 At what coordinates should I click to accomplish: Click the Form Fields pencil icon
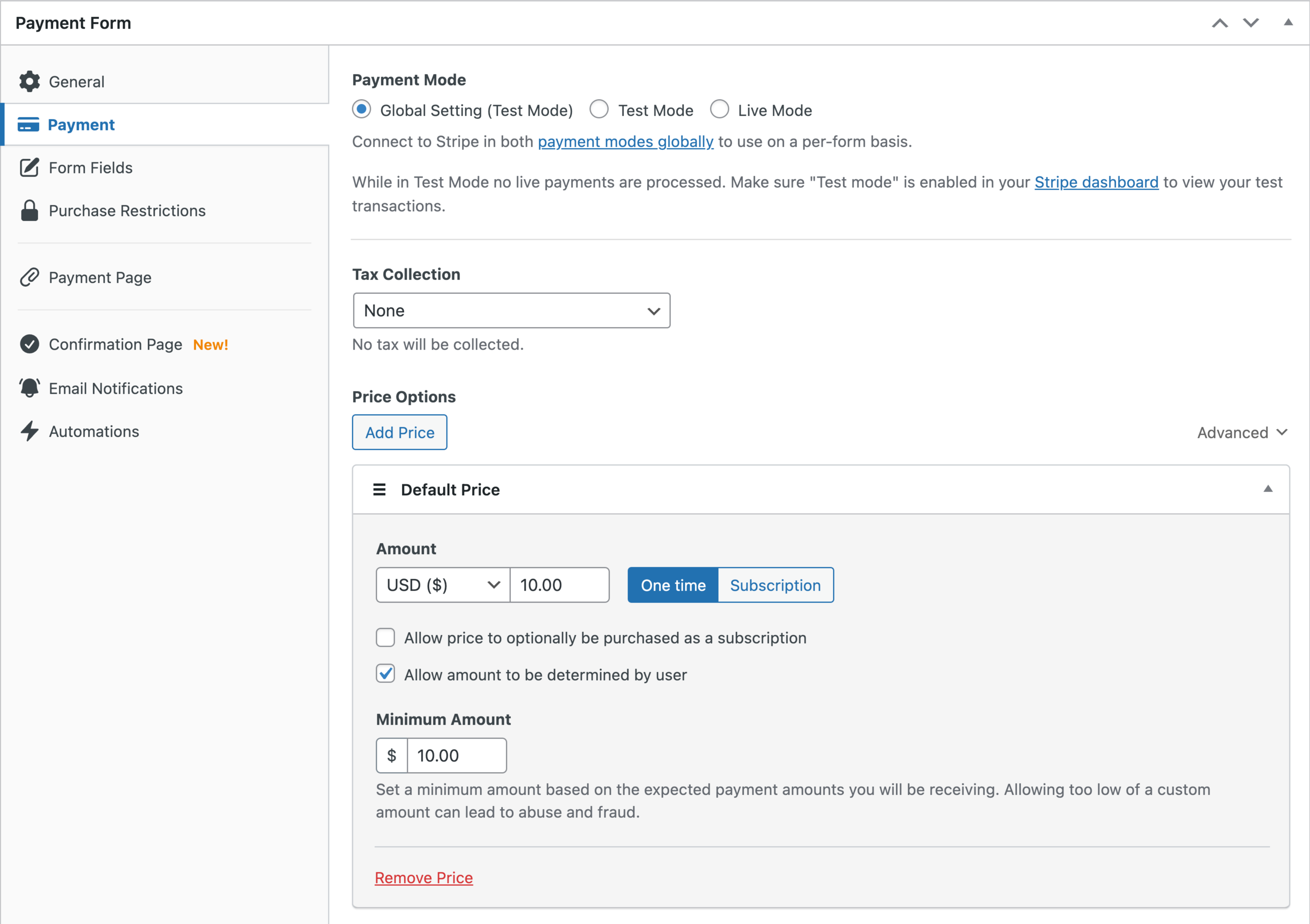tap(29, 168)
